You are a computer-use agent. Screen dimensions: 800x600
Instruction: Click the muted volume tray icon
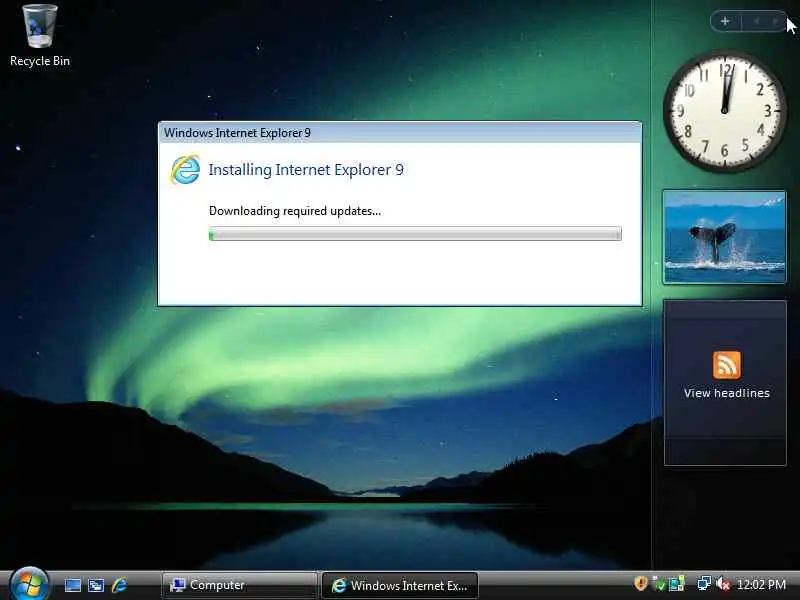pyautogui.click(x=723, y=584)
